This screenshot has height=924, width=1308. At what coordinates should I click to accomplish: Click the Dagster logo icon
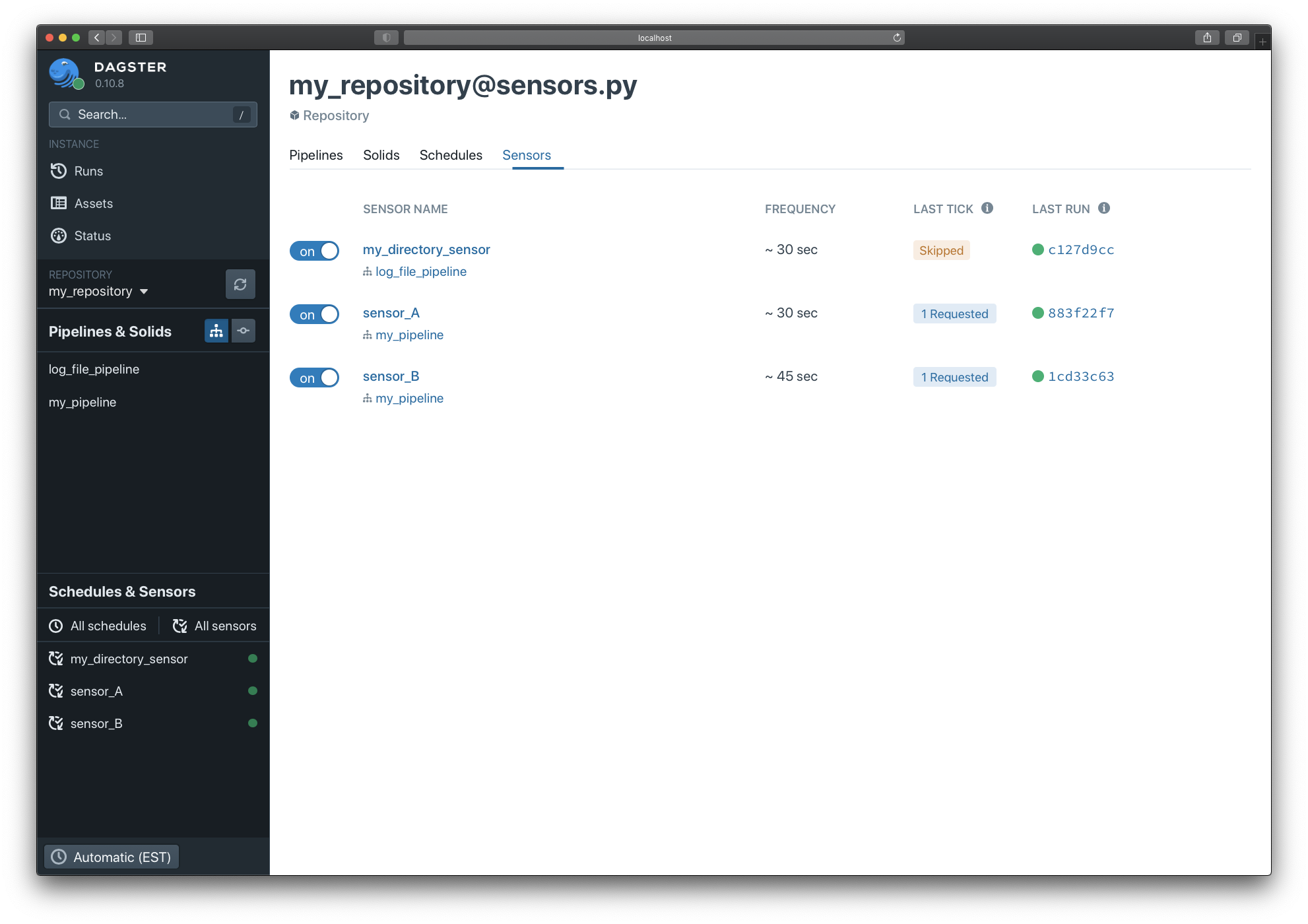pyautogui.click(x=66, y=73)
